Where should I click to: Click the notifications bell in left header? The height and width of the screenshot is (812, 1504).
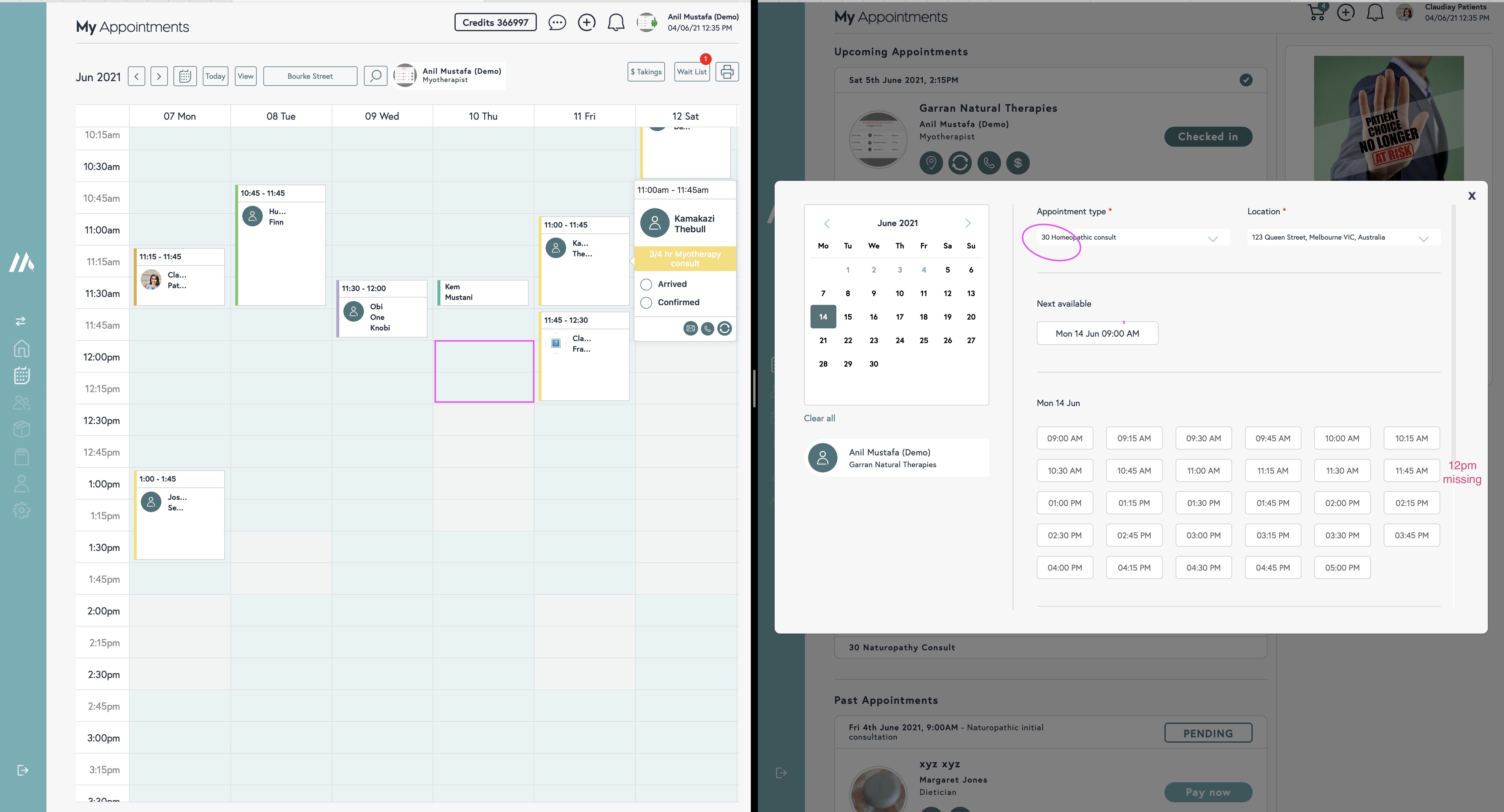pyautogui.click(x=615, y=23)
